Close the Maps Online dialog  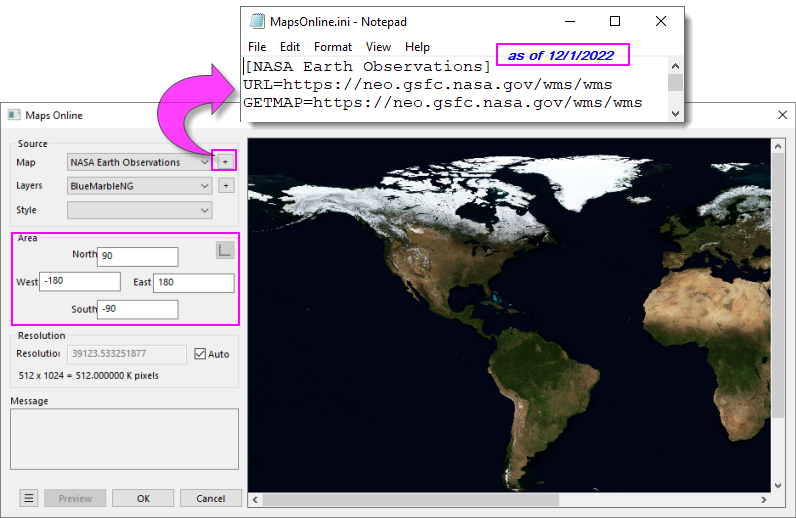781,115
